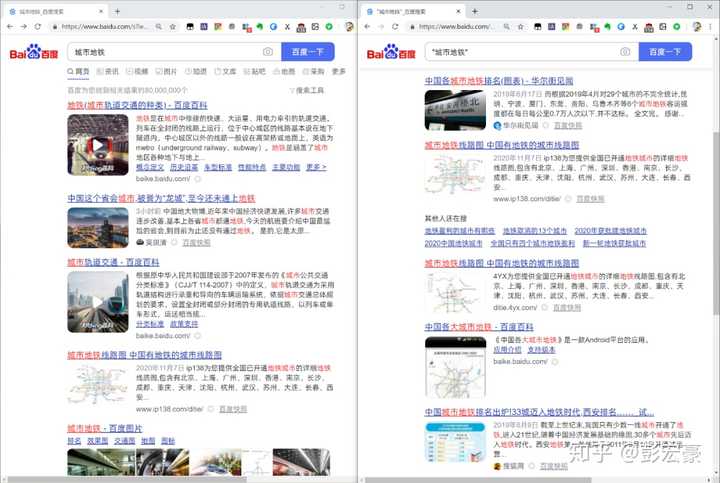720x483 pixels.
Task: Close the 城市地铁_百度搜索 tab in the left window
Action: (x=101, y=11)
